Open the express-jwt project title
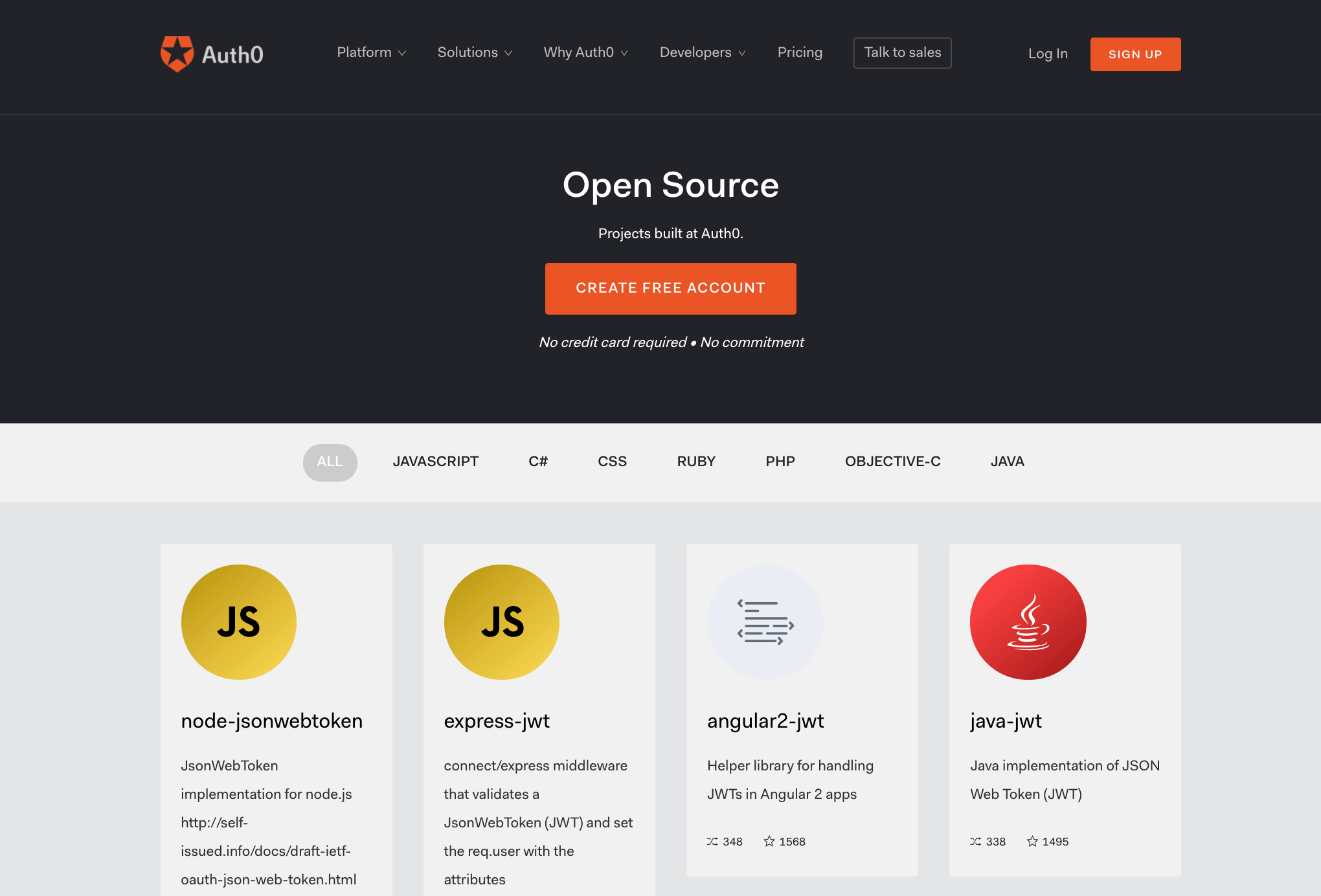Image resolution: width=1321 pixels, height=896 pixels. click(x=497, y=721)
